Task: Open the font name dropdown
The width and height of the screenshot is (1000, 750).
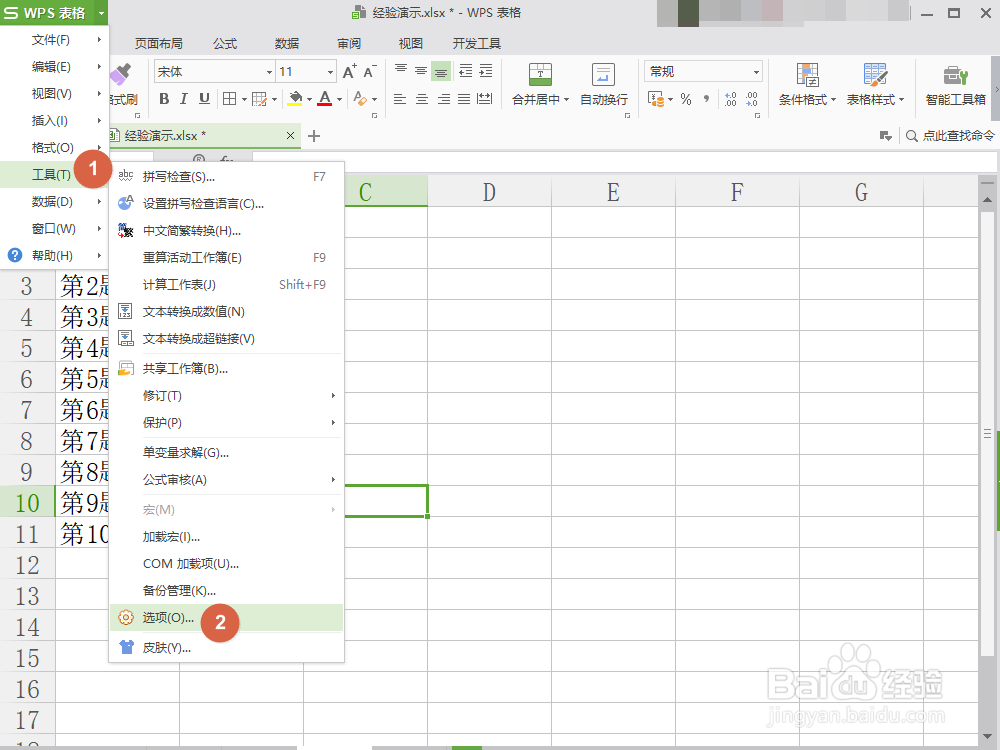Action: (270, 71)
